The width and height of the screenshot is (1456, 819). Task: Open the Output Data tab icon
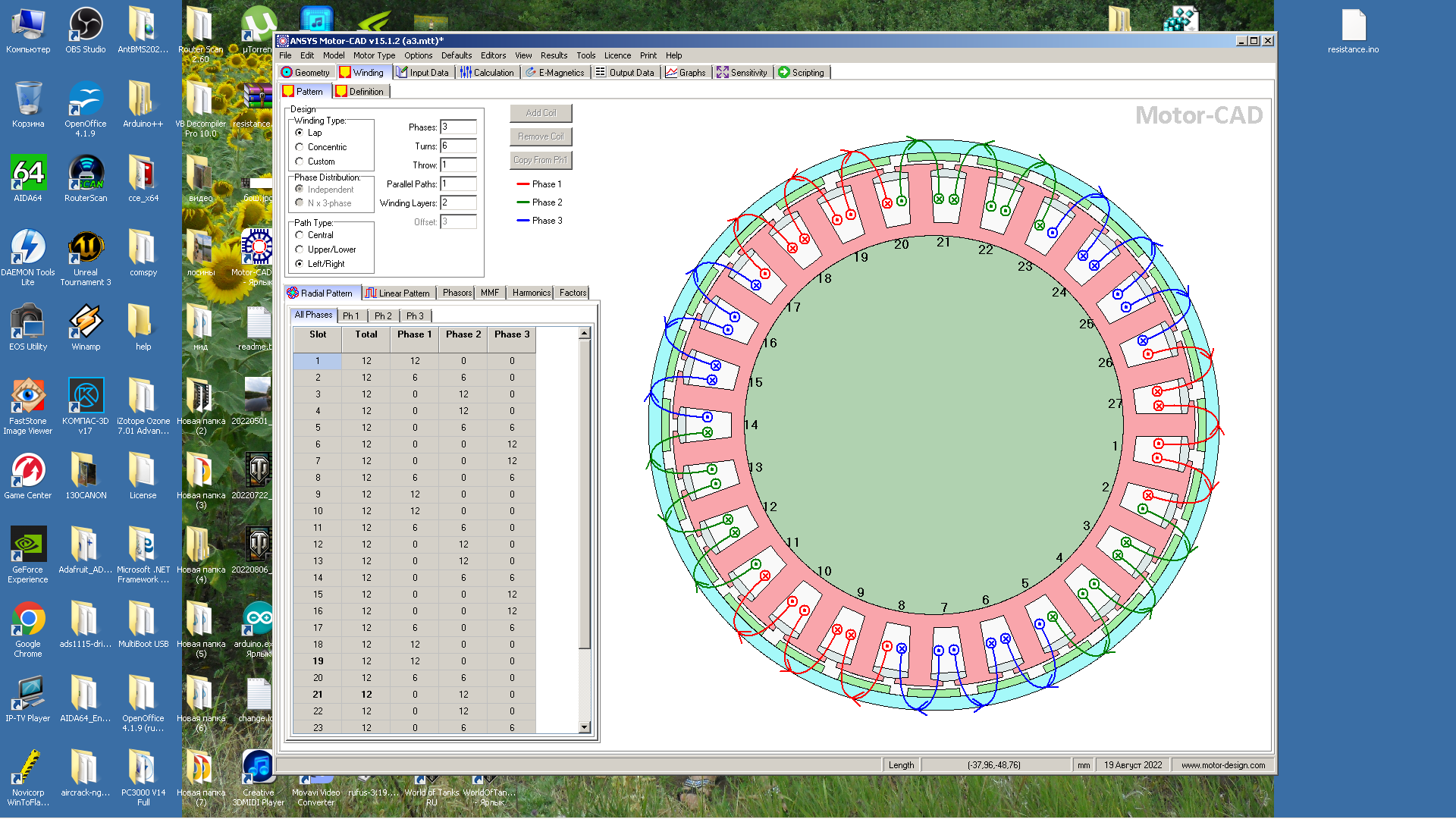tap(601, 73)
